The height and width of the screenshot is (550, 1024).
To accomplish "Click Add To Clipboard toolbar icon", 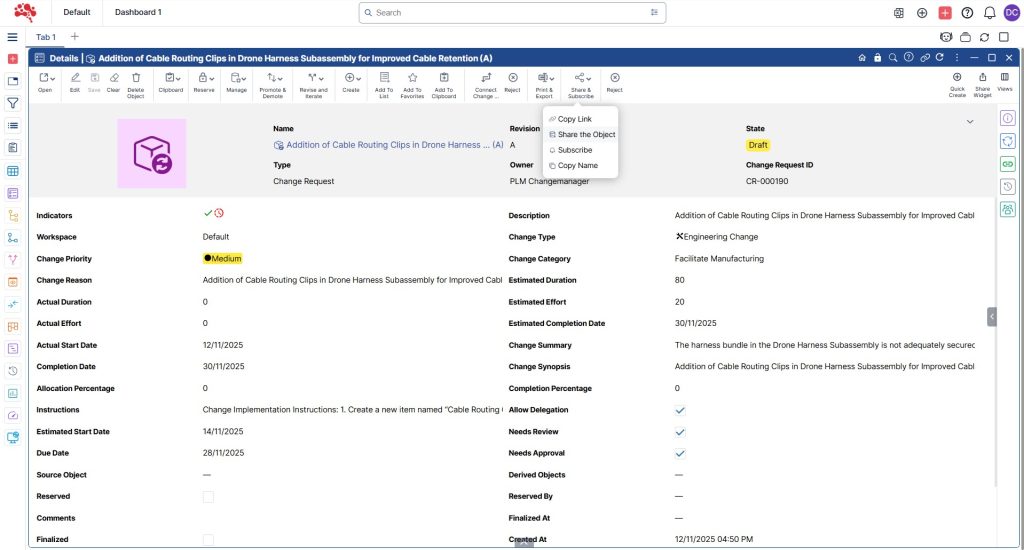I will pos(444,86).
